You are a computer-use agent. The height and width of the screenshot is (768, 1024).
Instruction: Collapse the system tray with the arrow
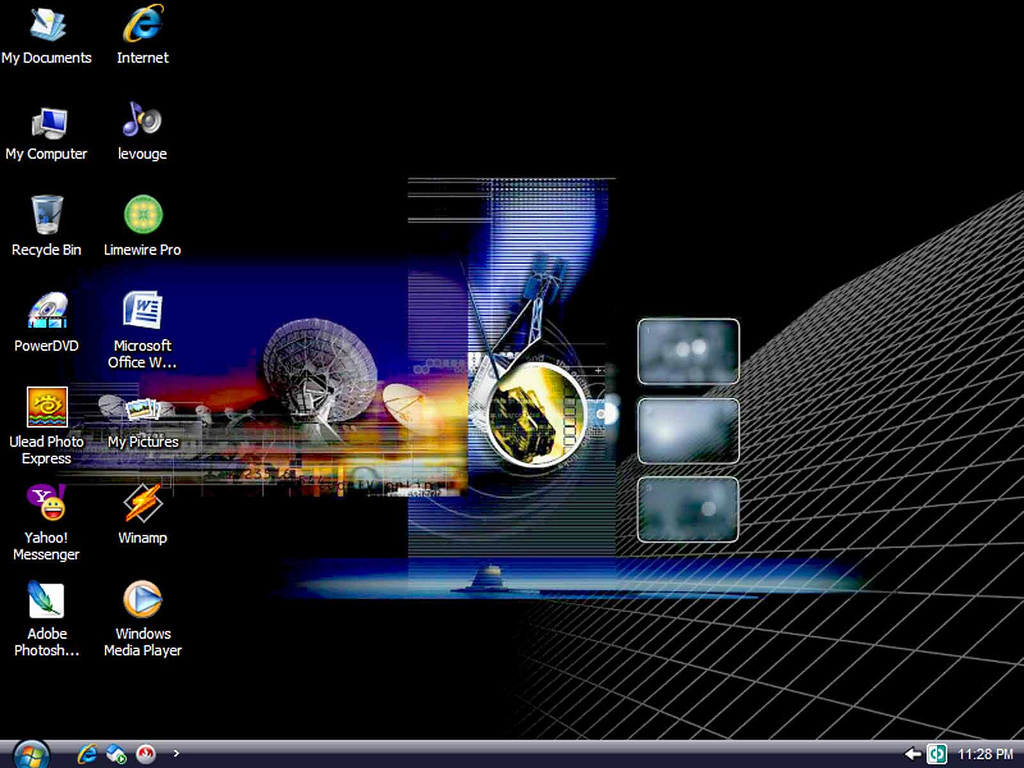pyautogui.click(x=911, y=754)
